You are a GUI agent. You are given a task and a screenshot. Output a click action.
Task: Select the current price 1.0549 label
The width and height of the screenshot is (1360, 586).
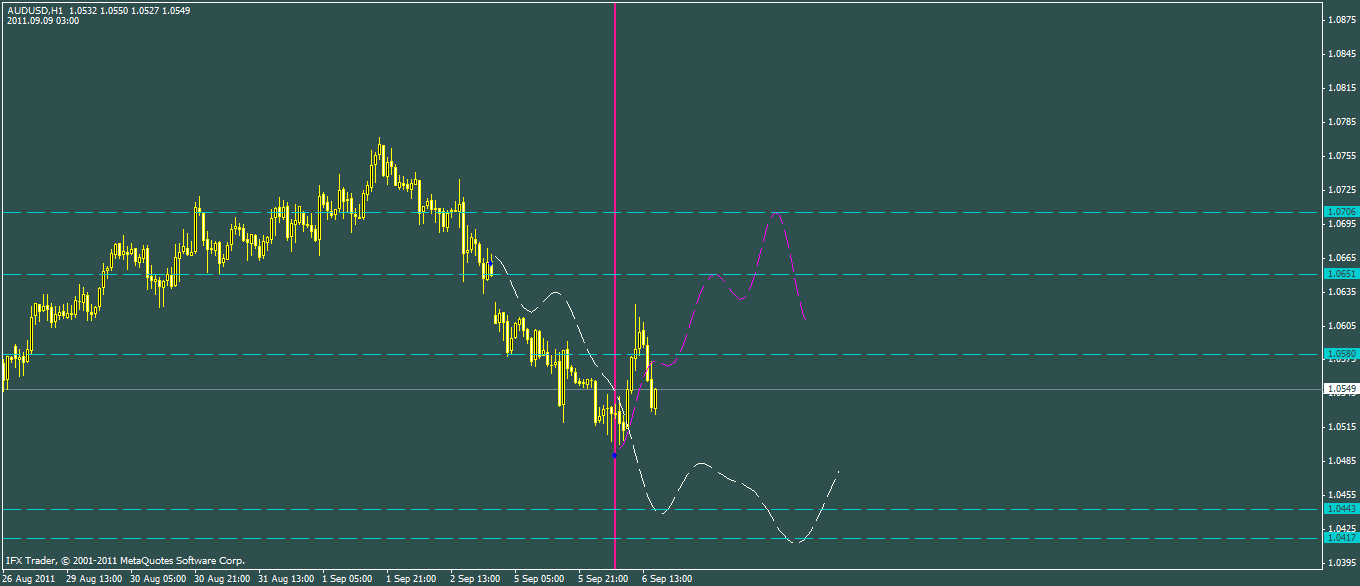pos(1341,389)
